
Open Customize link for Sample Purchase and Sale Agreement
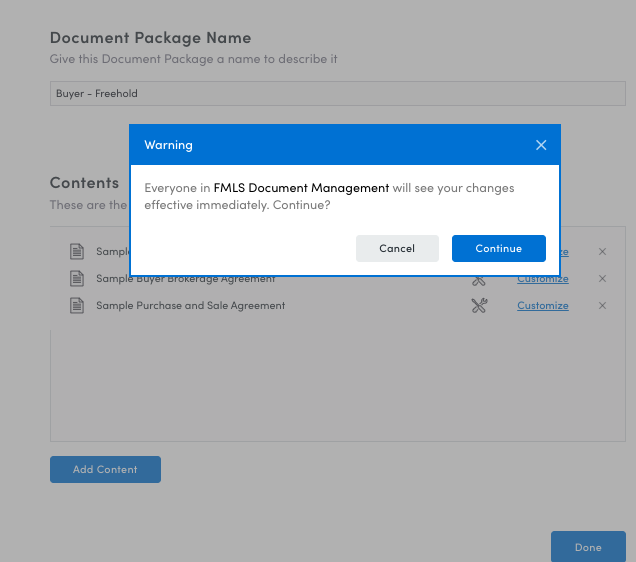pos(542,305)
